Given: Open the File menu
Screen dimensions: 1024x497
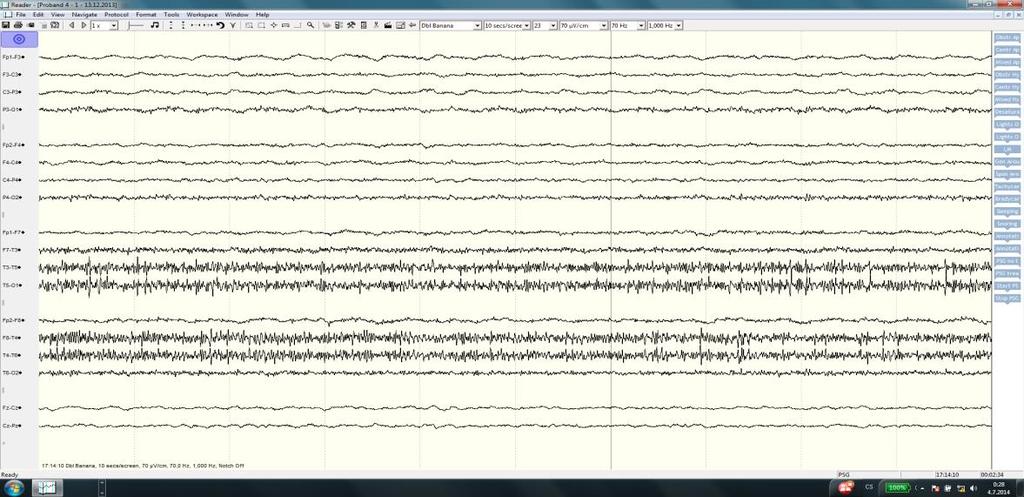Looking at the screenshot, I should click(21, 14).
